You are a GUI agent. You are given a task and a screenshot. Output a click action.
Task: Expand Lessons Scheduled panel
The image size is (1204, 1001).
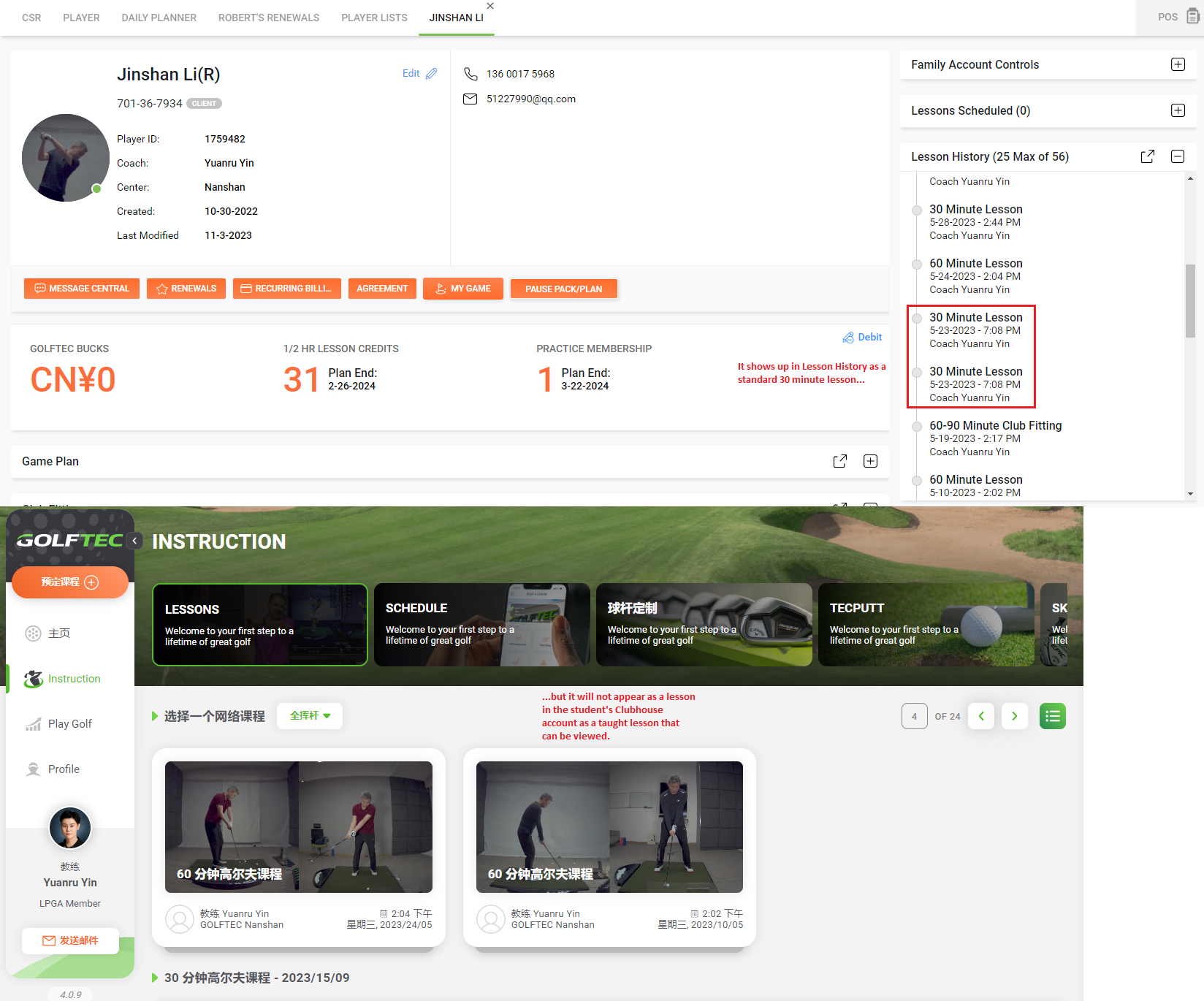coord(1178,110)
